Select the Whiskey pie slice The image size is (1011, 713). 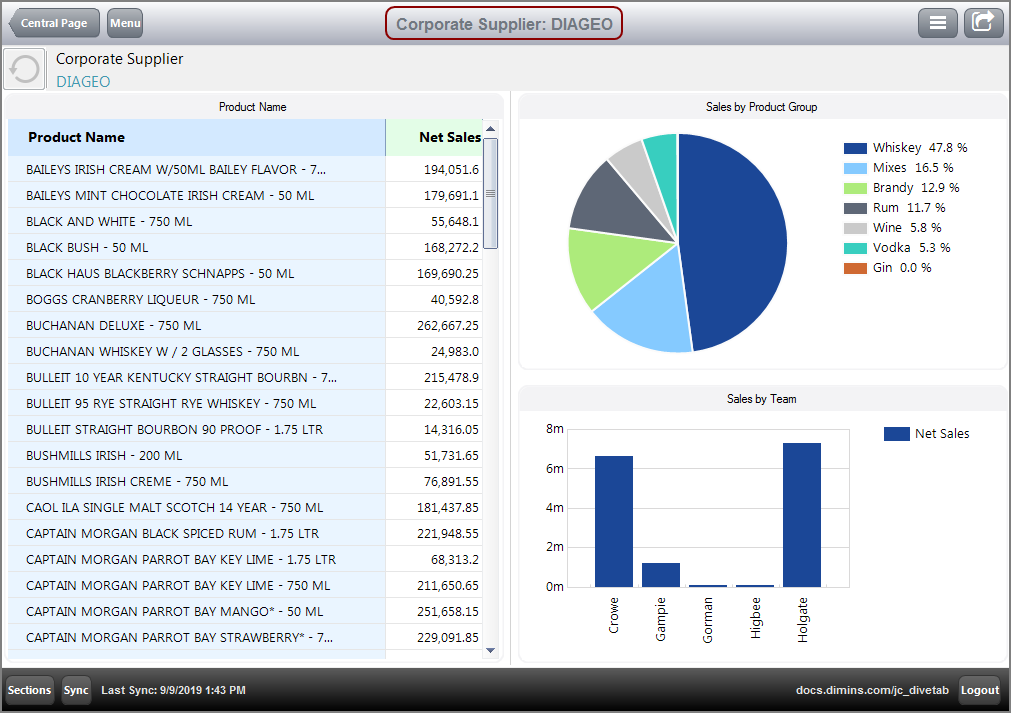[735, 242]
